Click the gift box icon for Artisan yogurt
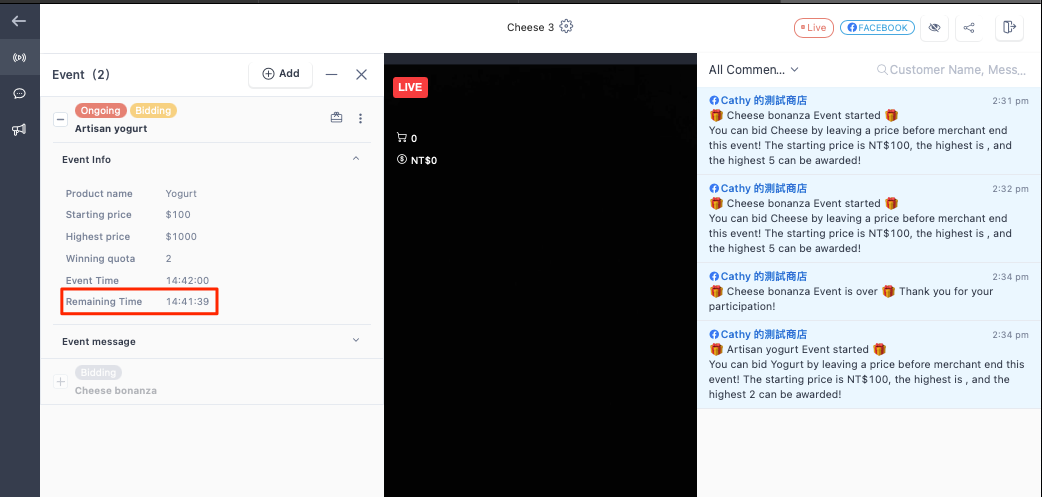The height and width of the screenshot is (497, 1042). 336,118
